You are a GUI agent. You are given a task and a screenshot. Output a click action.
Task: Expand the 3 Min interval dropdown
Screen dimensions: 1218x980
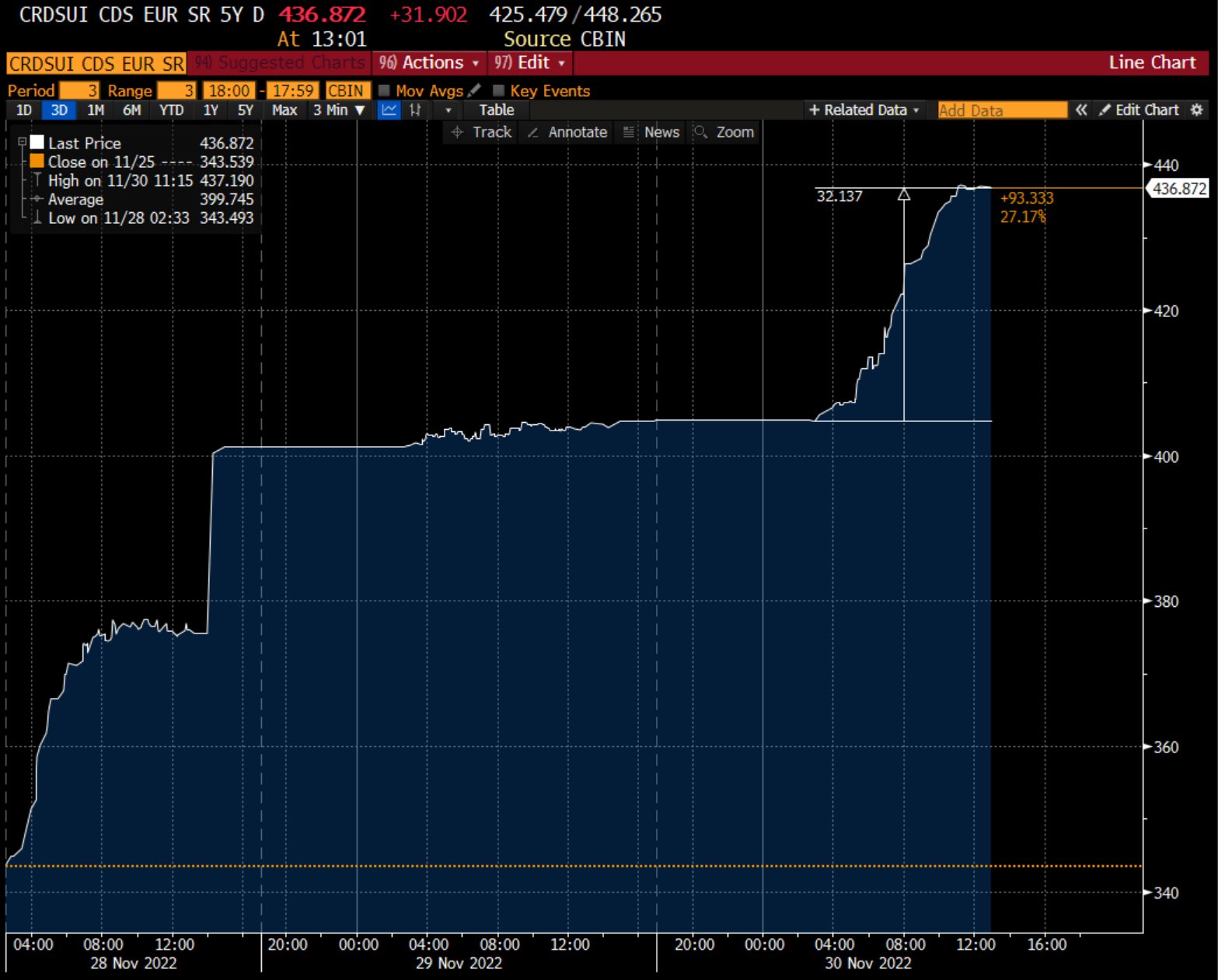point(339,110)
